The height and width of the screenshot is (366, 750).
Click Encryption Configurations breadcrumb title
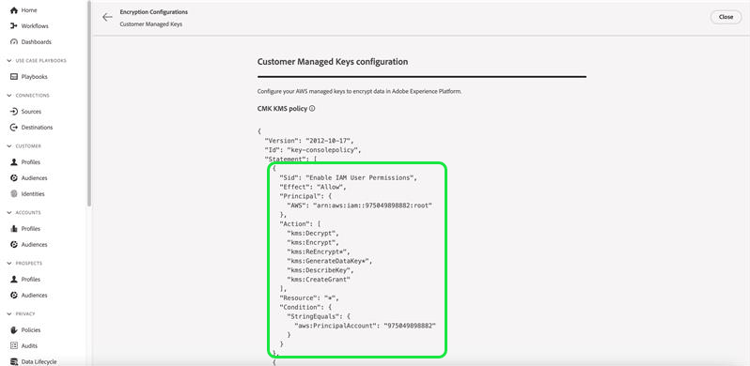click(x=154, y=12)
